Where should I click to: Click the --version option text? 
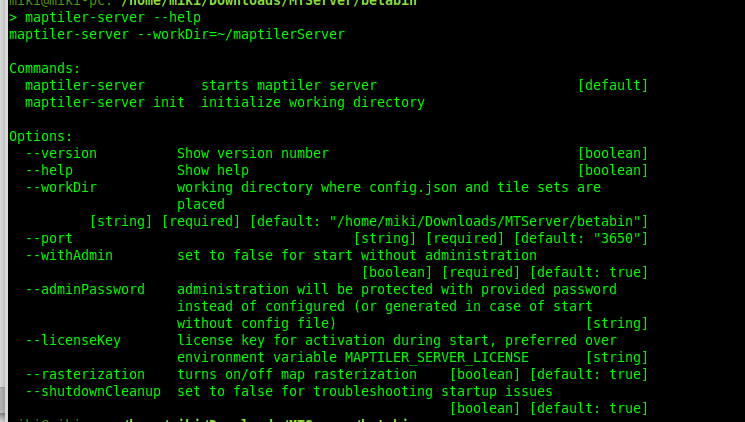point(61,153)
